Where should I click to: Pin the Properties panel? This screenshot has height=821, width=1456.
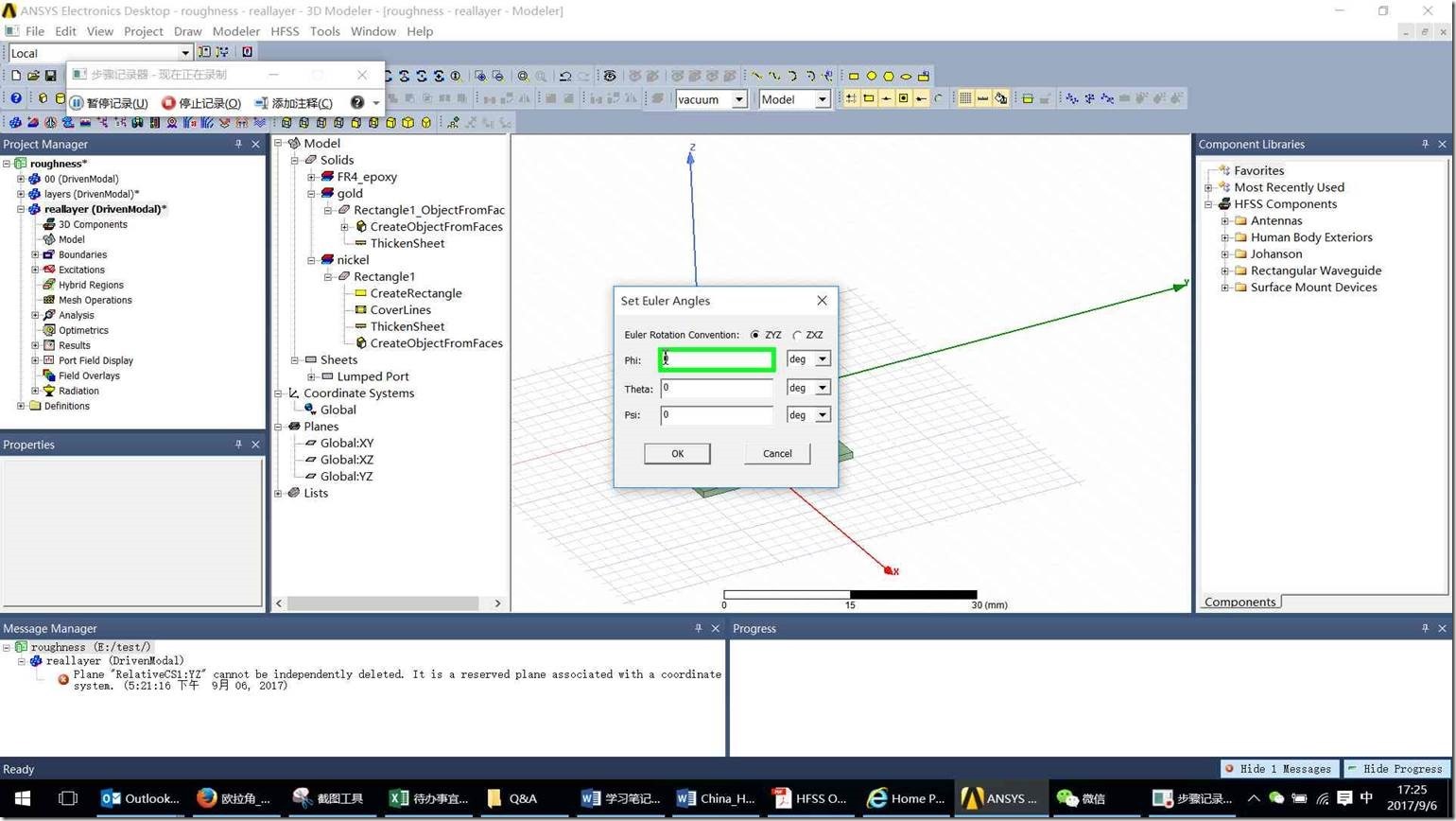pos(238,445)
